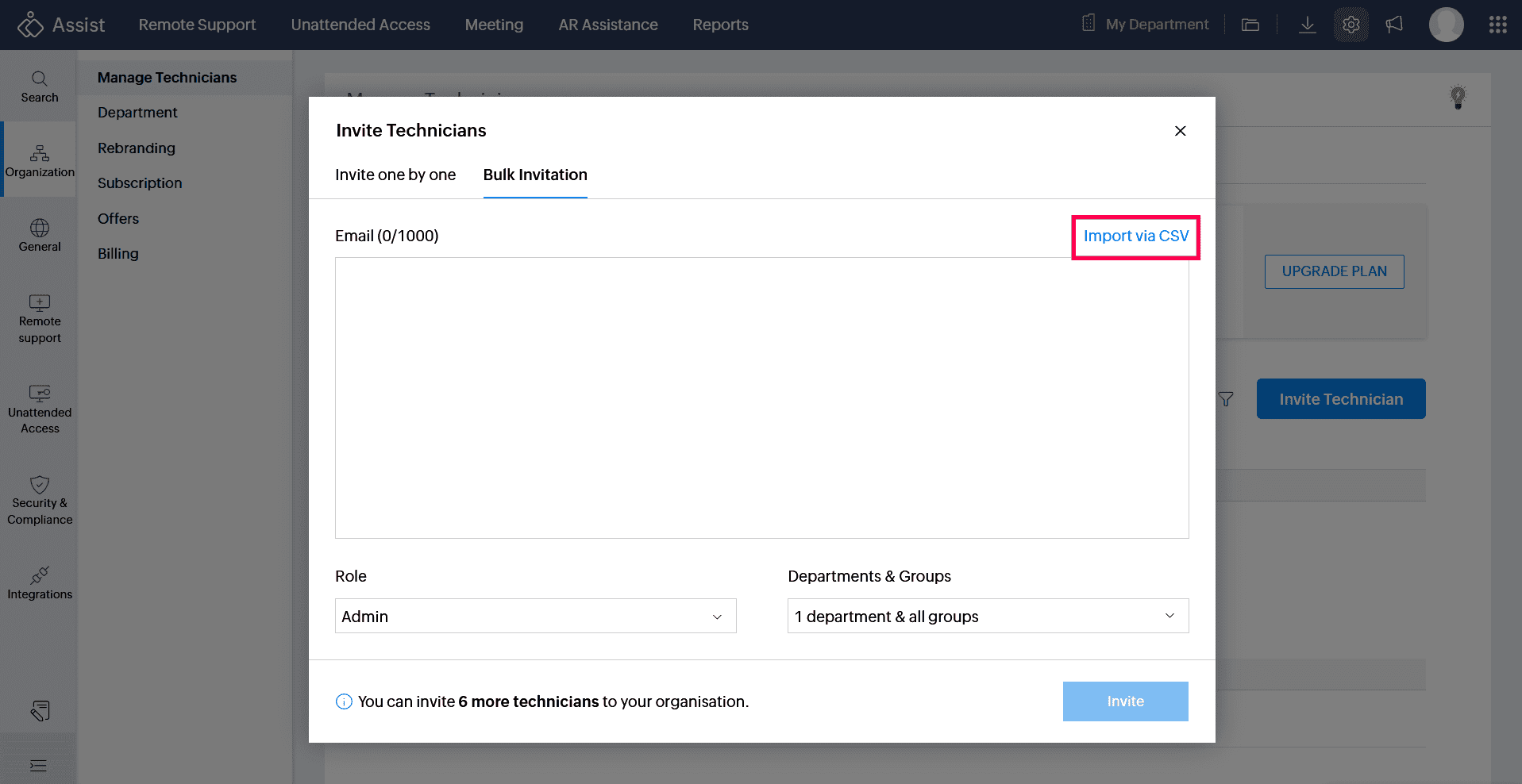Switch to Invite one by one tab

pos(395,175)
